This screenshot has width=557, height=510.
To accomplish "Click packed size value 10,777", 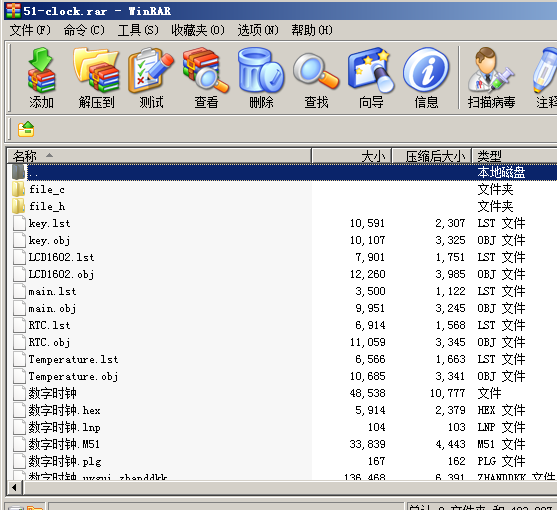I will tap(447, 394).
